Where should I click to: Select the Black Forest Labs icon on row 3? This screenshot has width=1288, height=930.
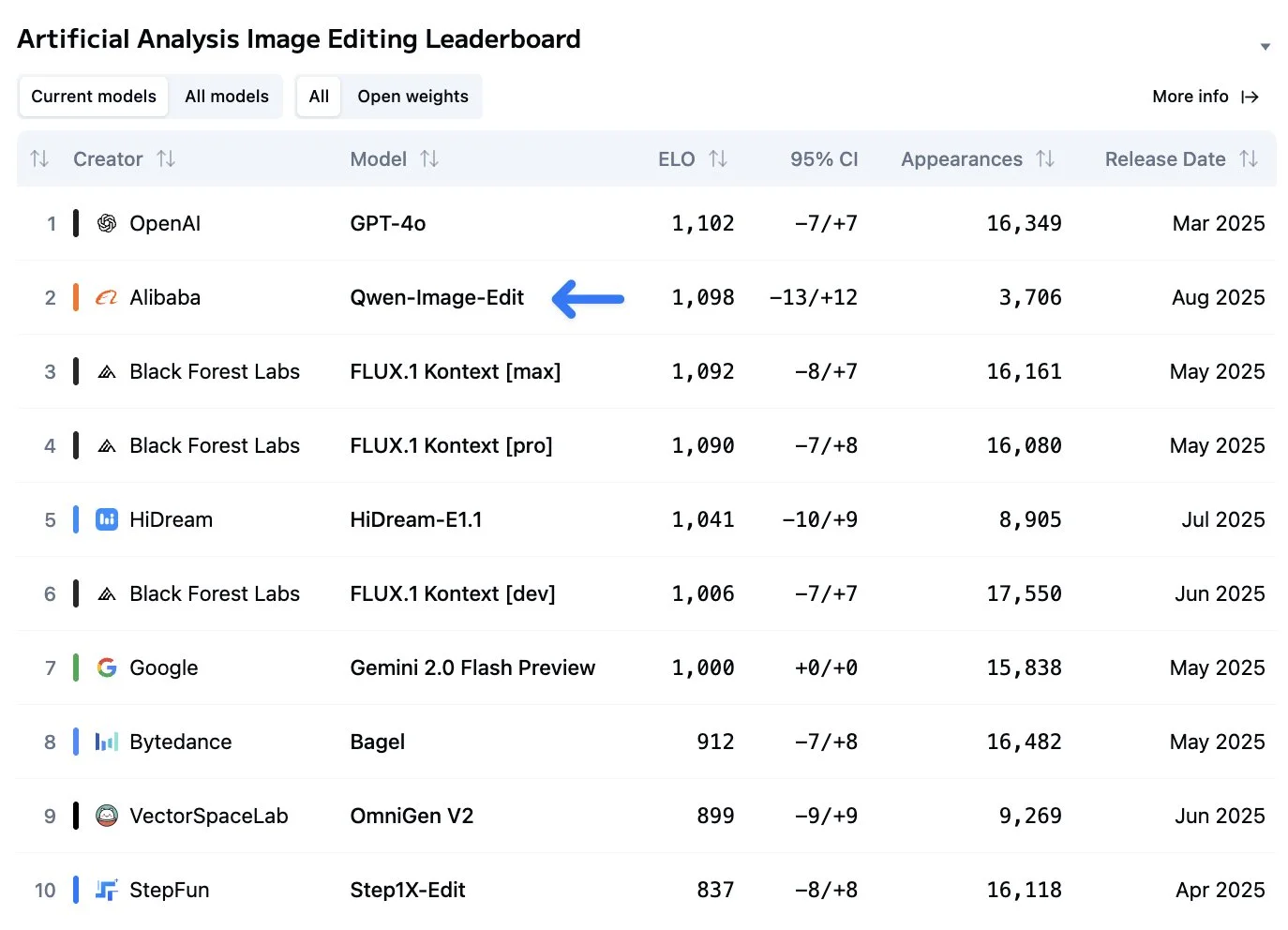[x=106, y=371]
